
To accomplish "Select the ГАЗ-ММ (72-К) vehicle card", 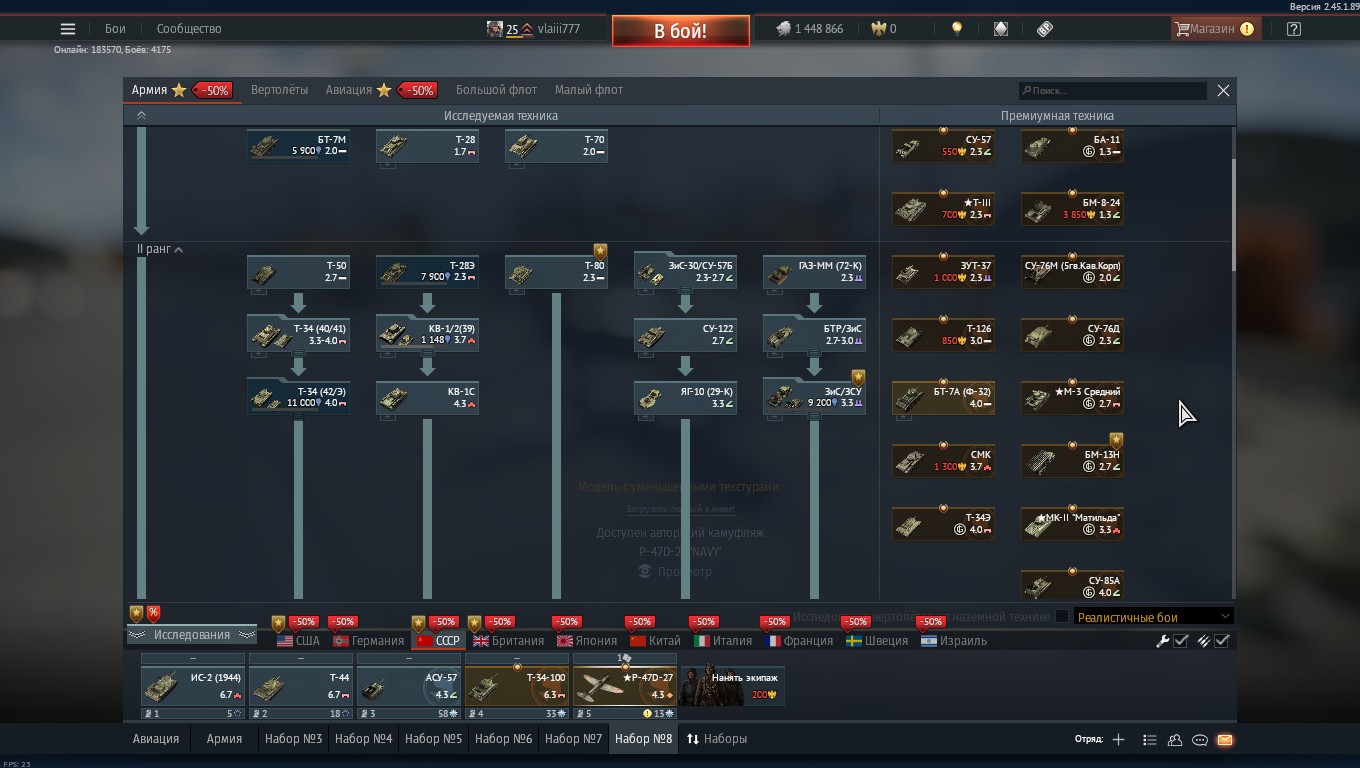I will (814, 272).
